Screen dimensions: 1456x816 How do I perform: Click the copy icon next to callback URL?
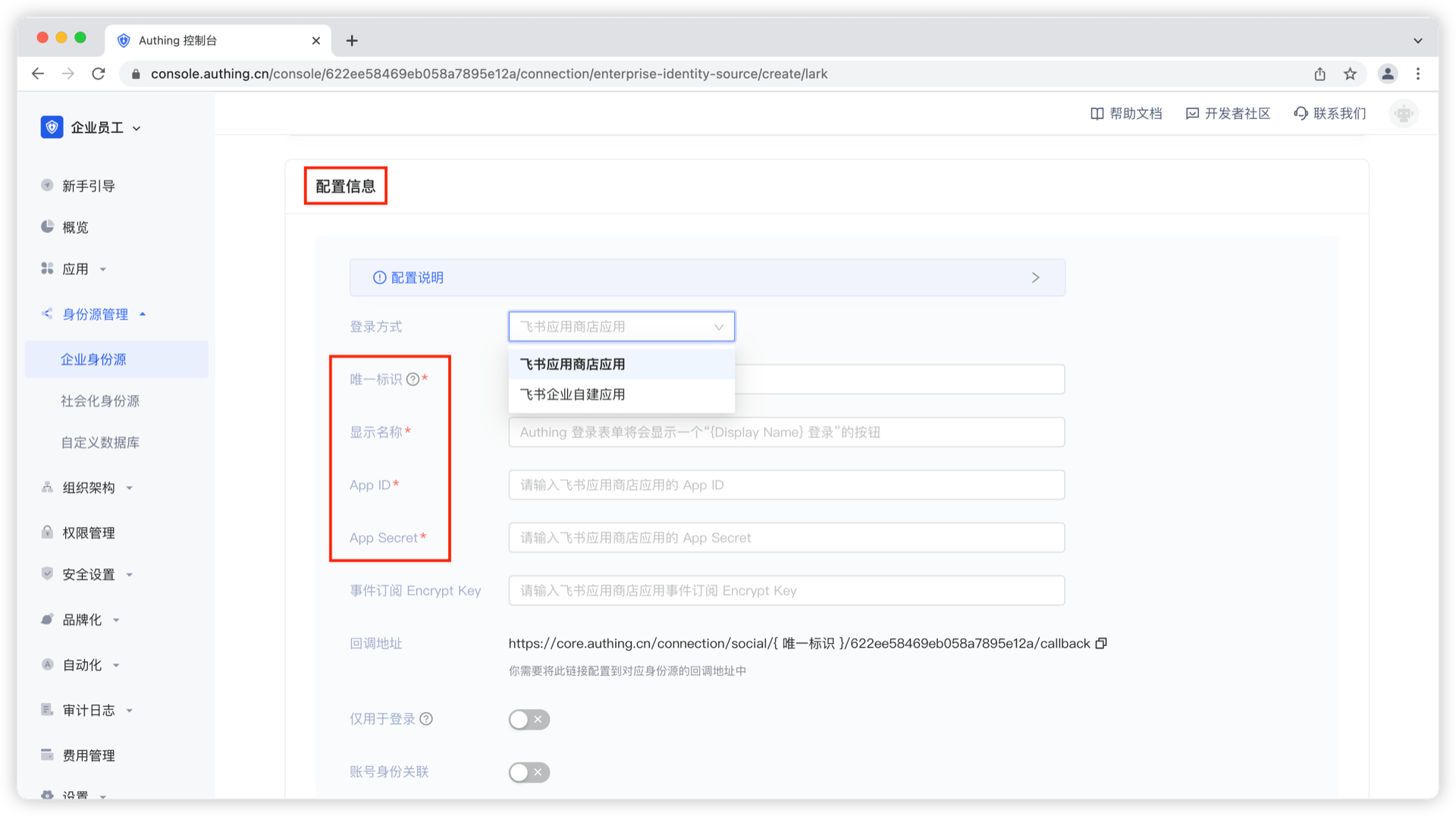point(1101,643)
